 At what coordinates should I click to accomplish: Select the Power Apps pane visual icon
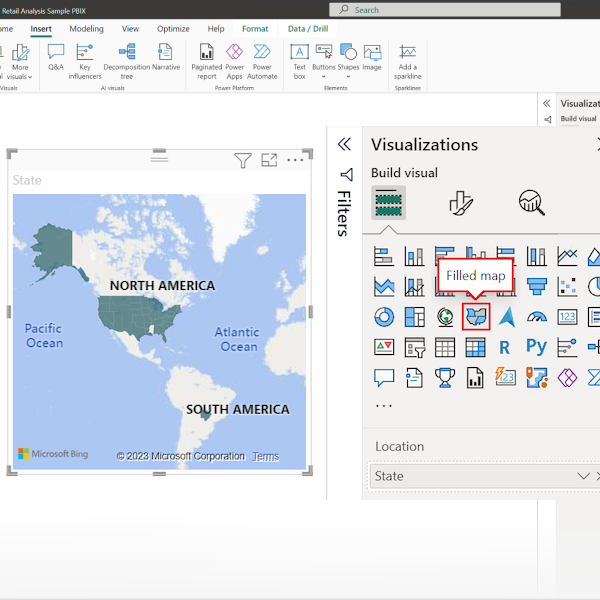[x=567, y=378]
